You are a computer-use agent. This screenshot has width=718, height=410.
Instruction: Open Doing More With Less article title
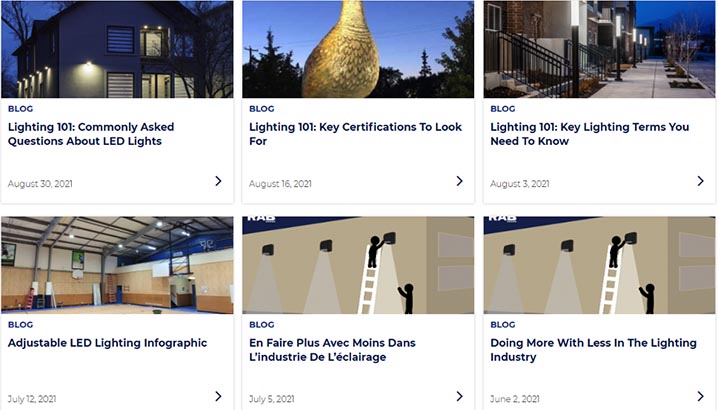point(593,350)
